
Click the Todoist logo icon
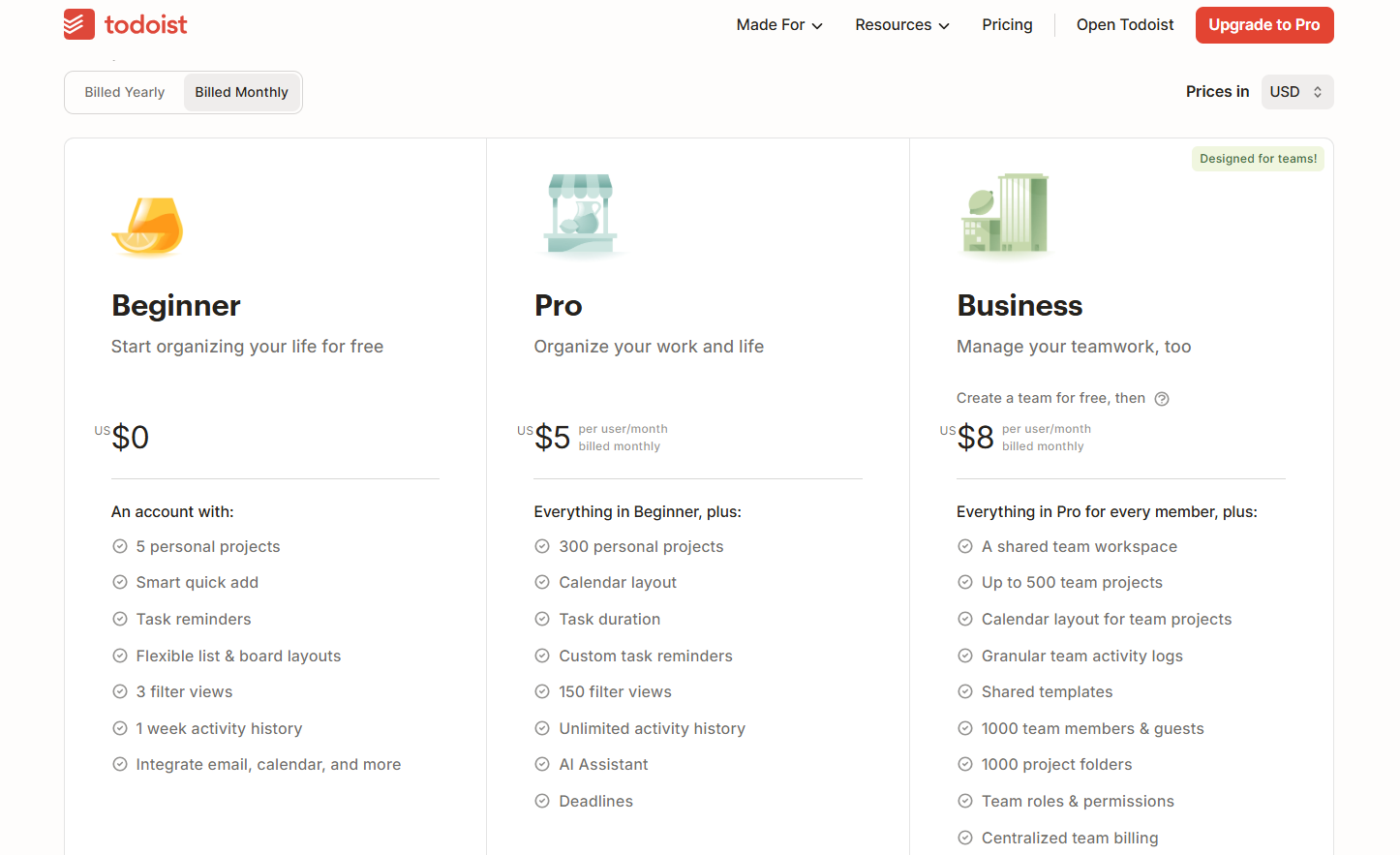coord(79,24)
